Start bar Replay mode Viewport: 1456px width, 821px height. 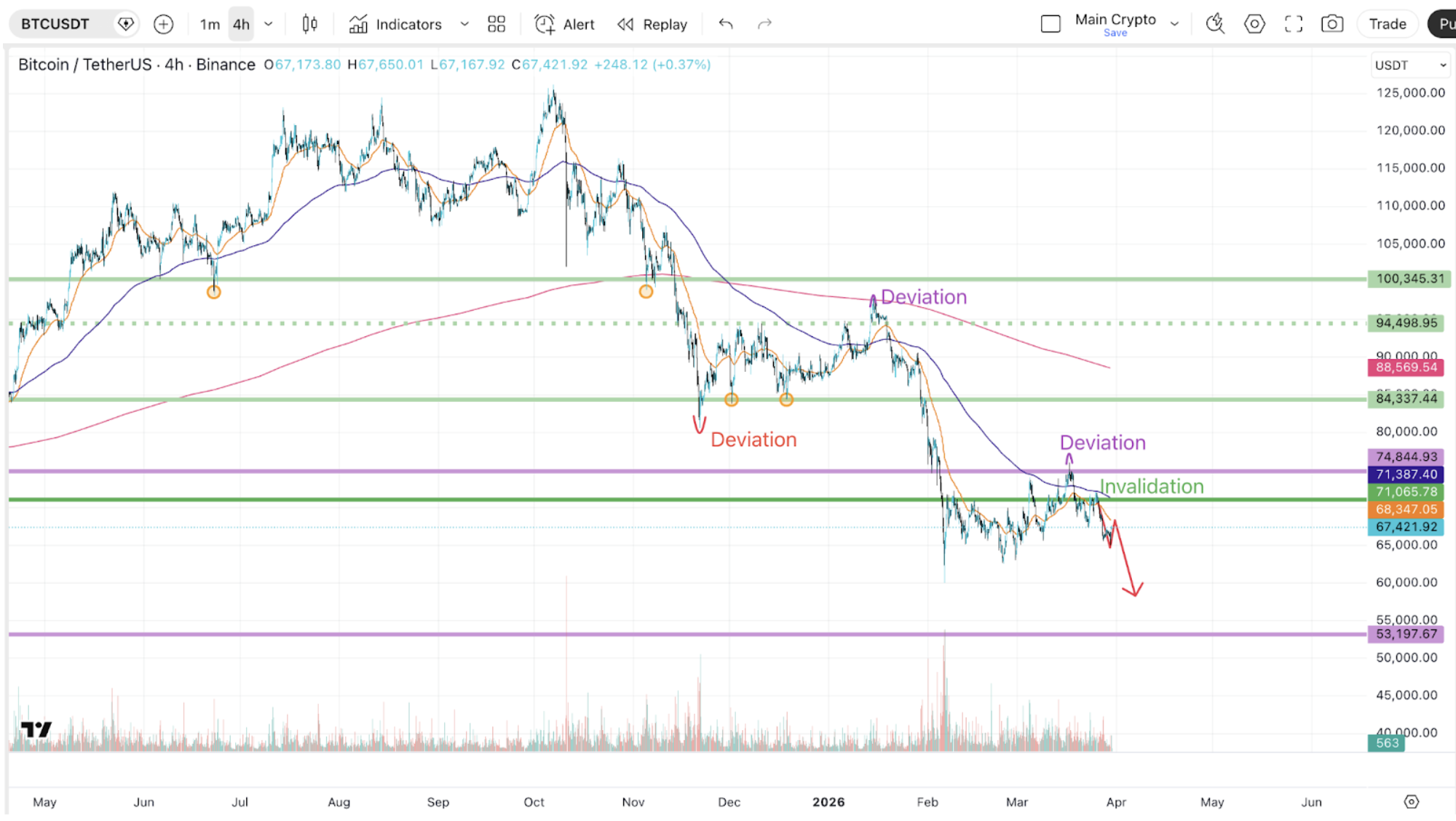click(652, 24)
